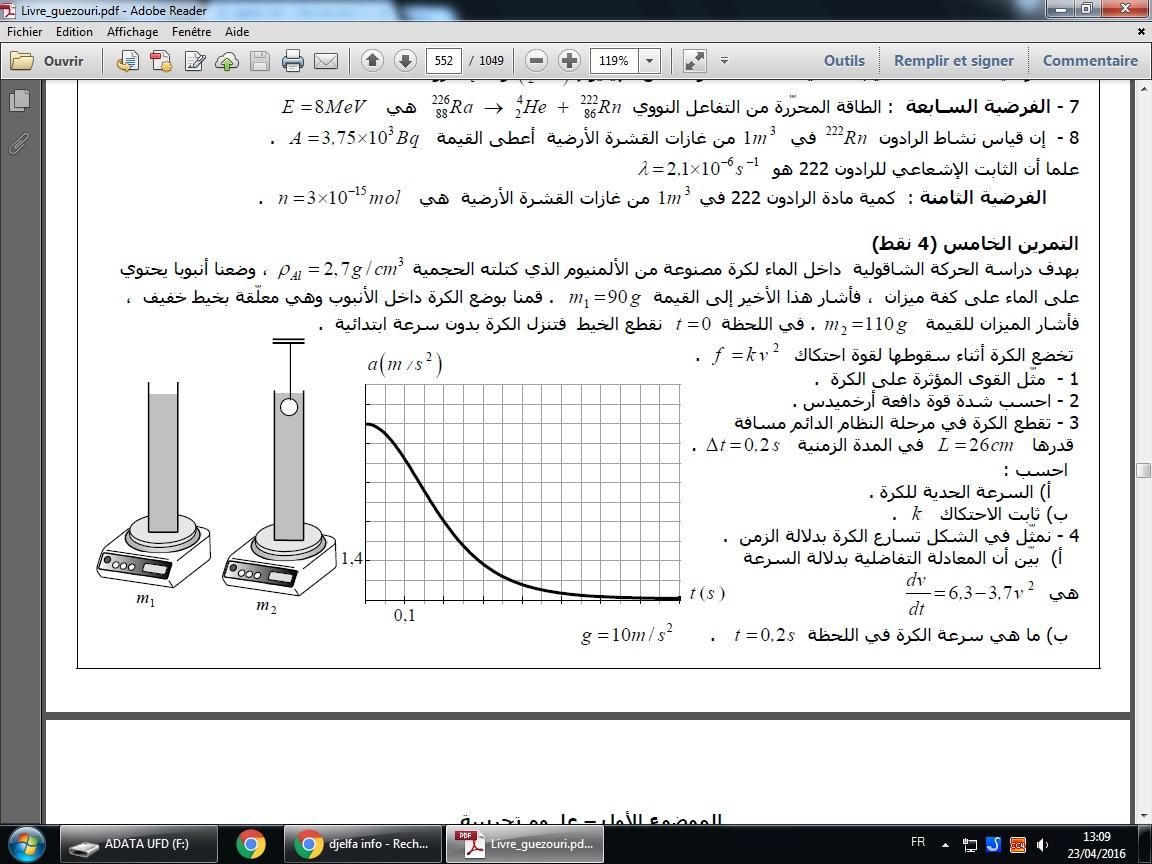The image size is (1152, 864).
Task: Open the Edition menu
Action: (x=74, y=32)
